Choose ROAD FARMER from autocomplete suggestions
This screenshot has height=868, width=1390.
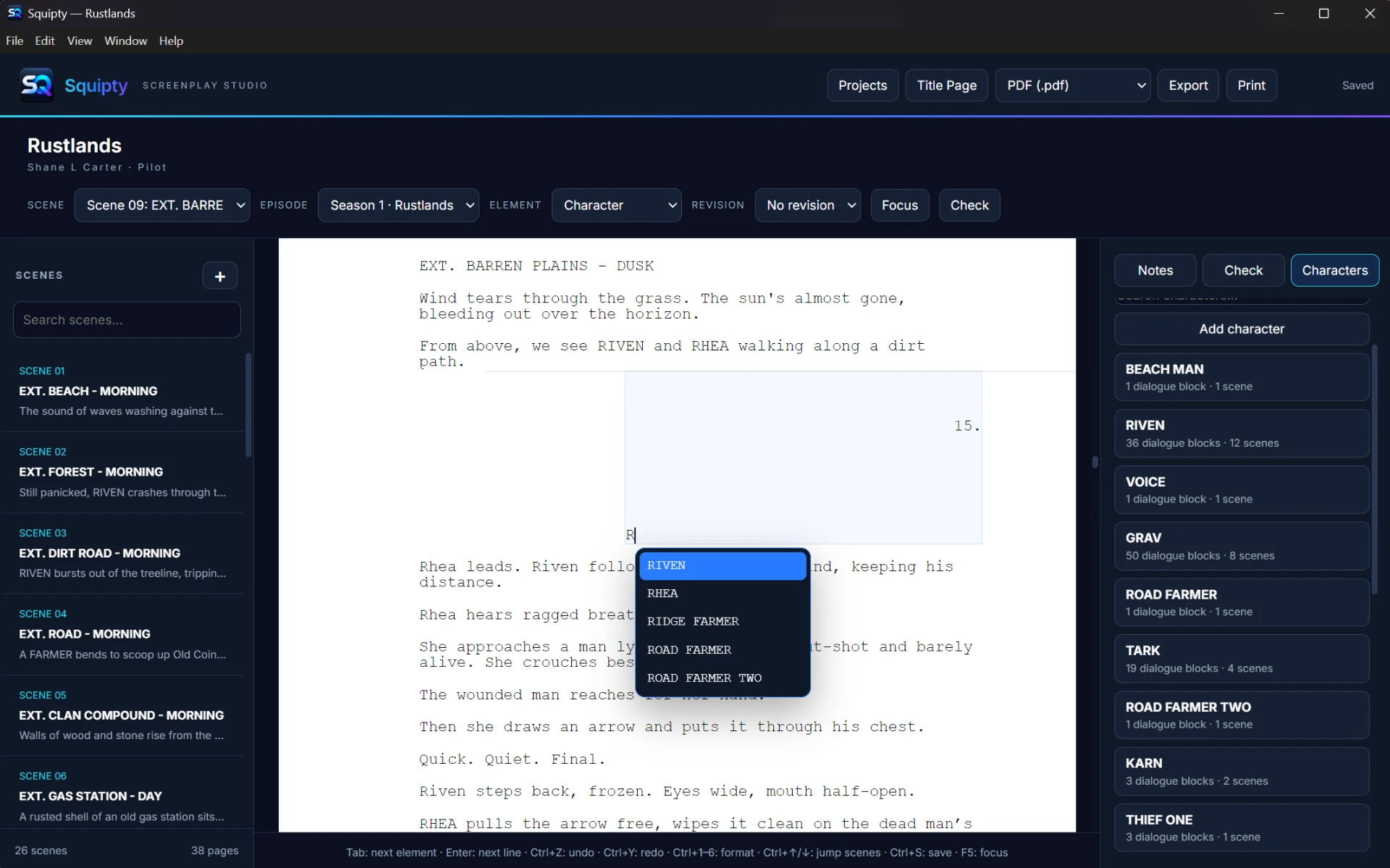point(722,650)
